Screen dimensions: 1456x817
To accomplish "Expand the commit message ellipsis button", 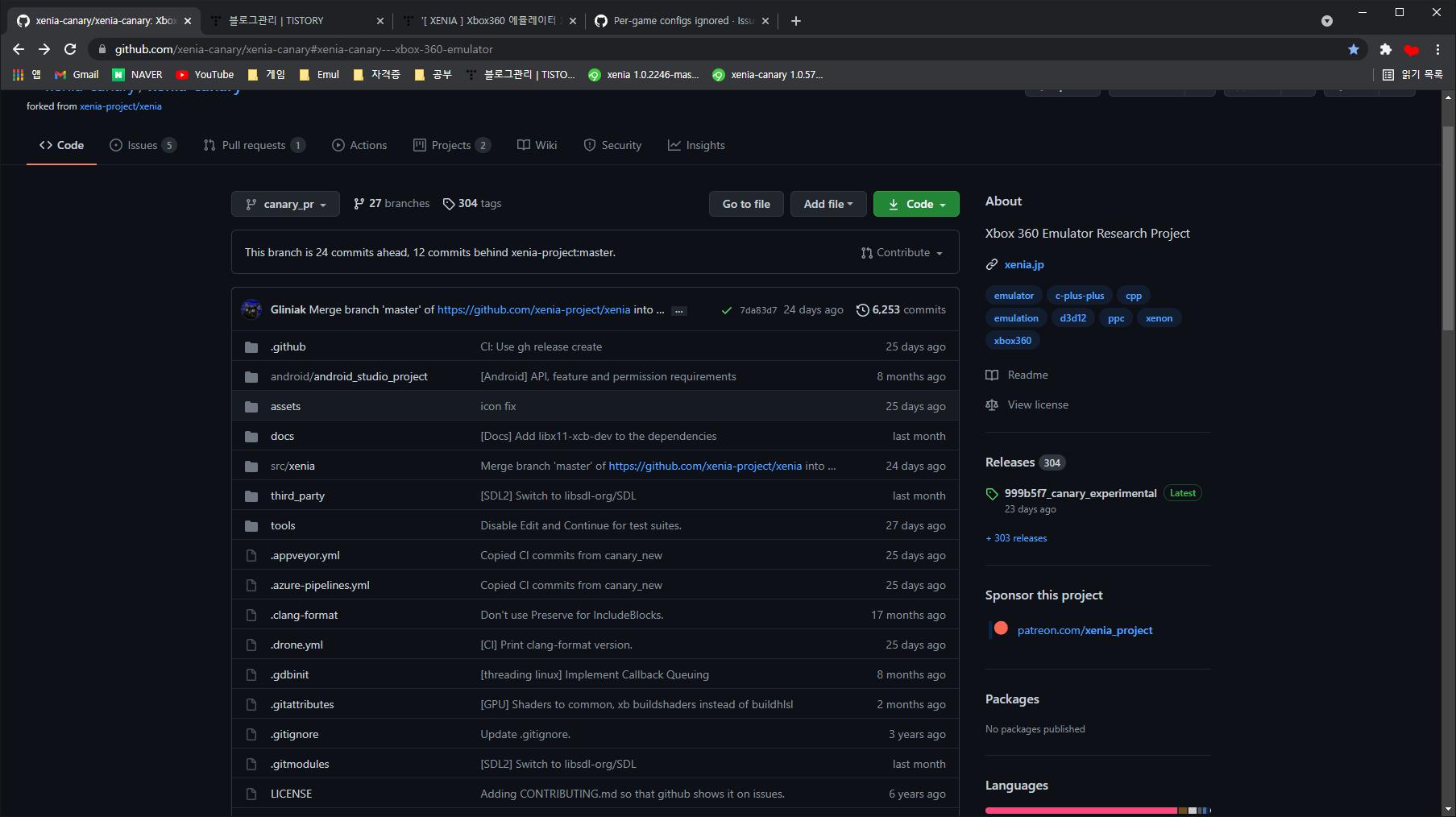I will click(x=679, y=310).
